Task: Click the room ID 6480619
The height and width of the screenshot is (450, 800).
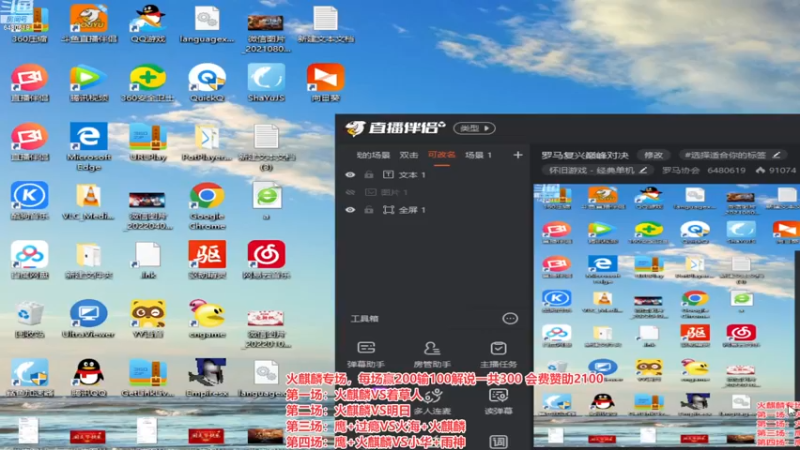Action: (x=726, y=170)
